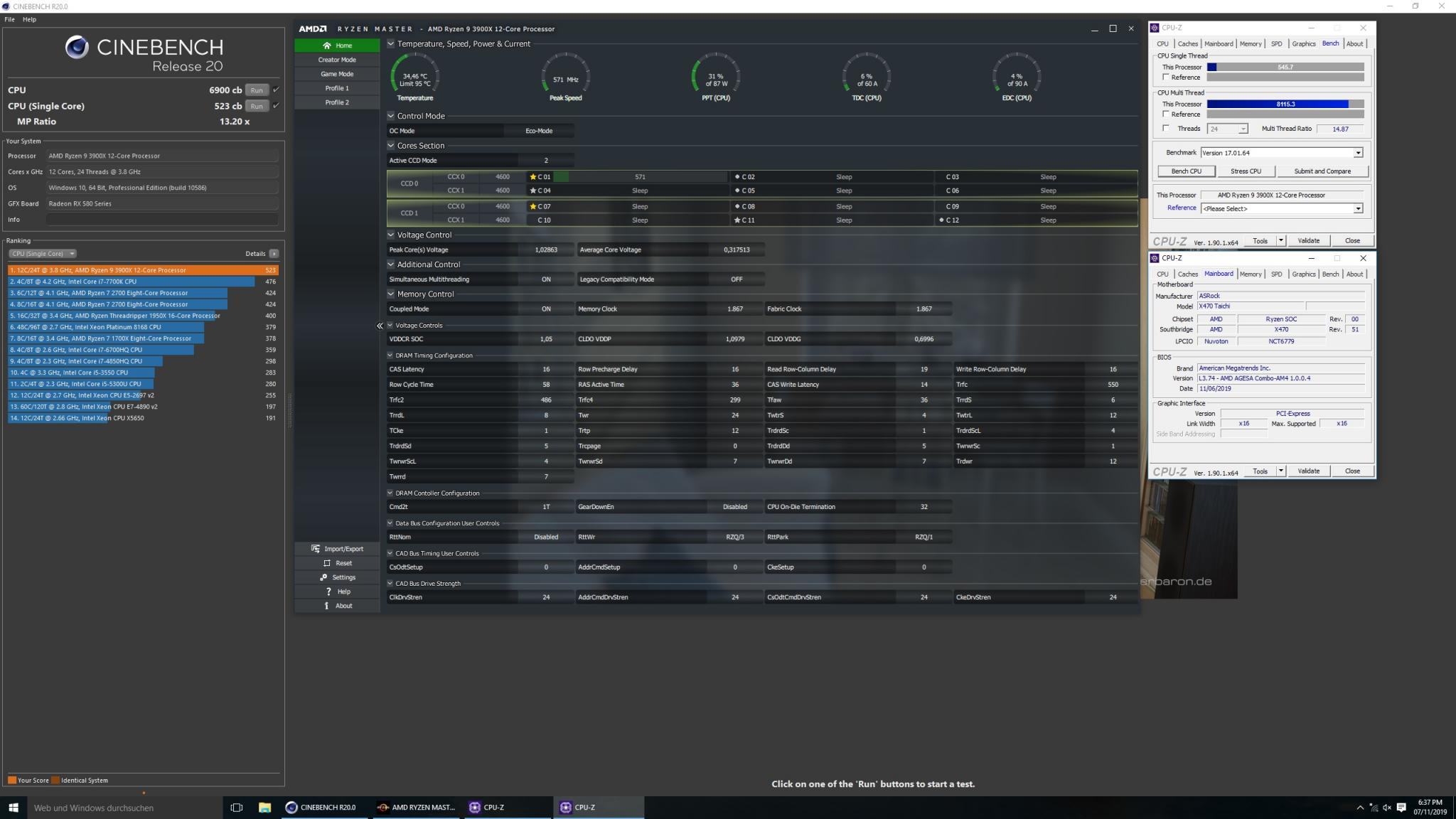Collapse the Control Mode section

(x=390, y=116)
